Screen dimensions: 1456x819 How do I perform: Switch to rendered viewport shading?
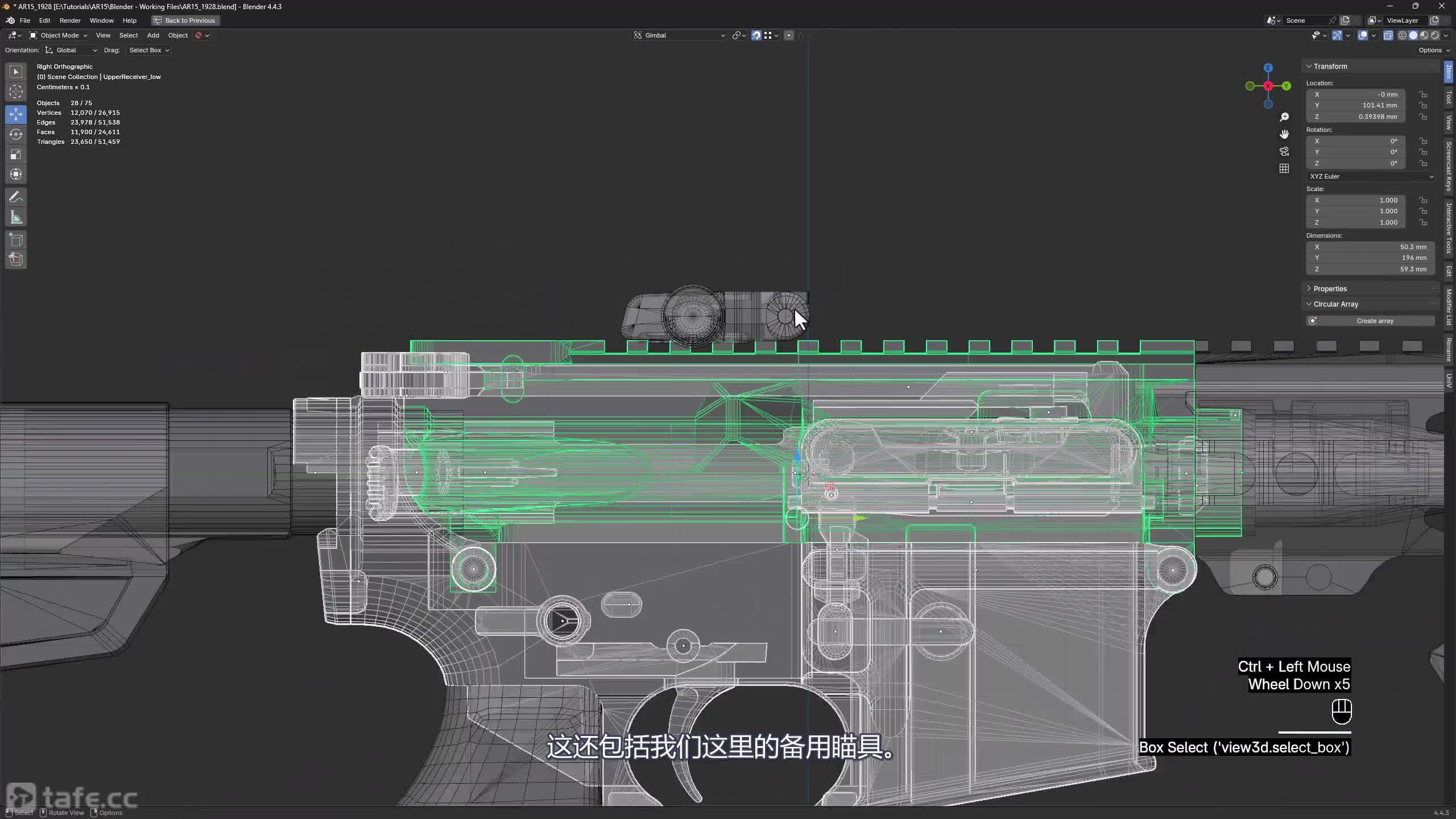(1435, 35)
